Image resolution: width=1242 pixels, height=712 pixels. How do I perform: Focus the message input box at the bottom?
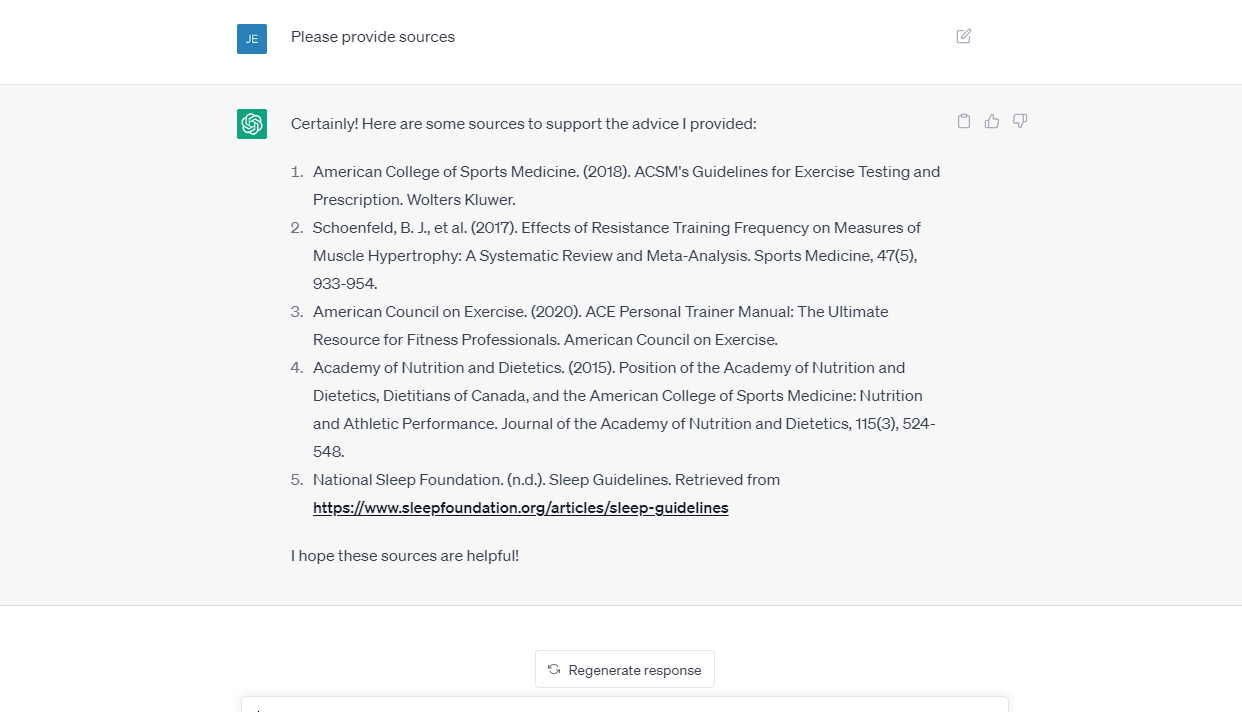pos(624,705)
